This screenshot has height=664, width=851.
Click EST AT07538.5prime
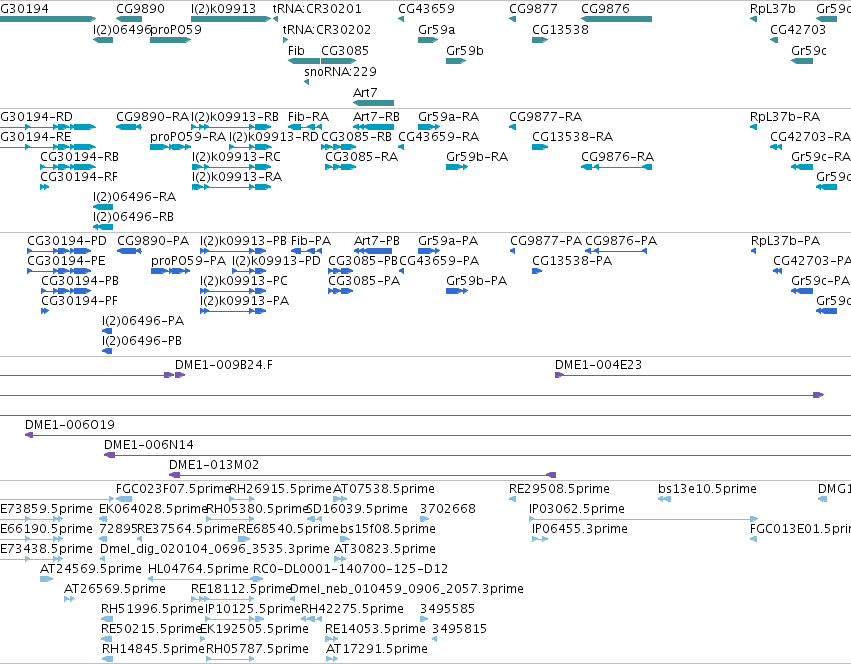click(x=384, y=489)
